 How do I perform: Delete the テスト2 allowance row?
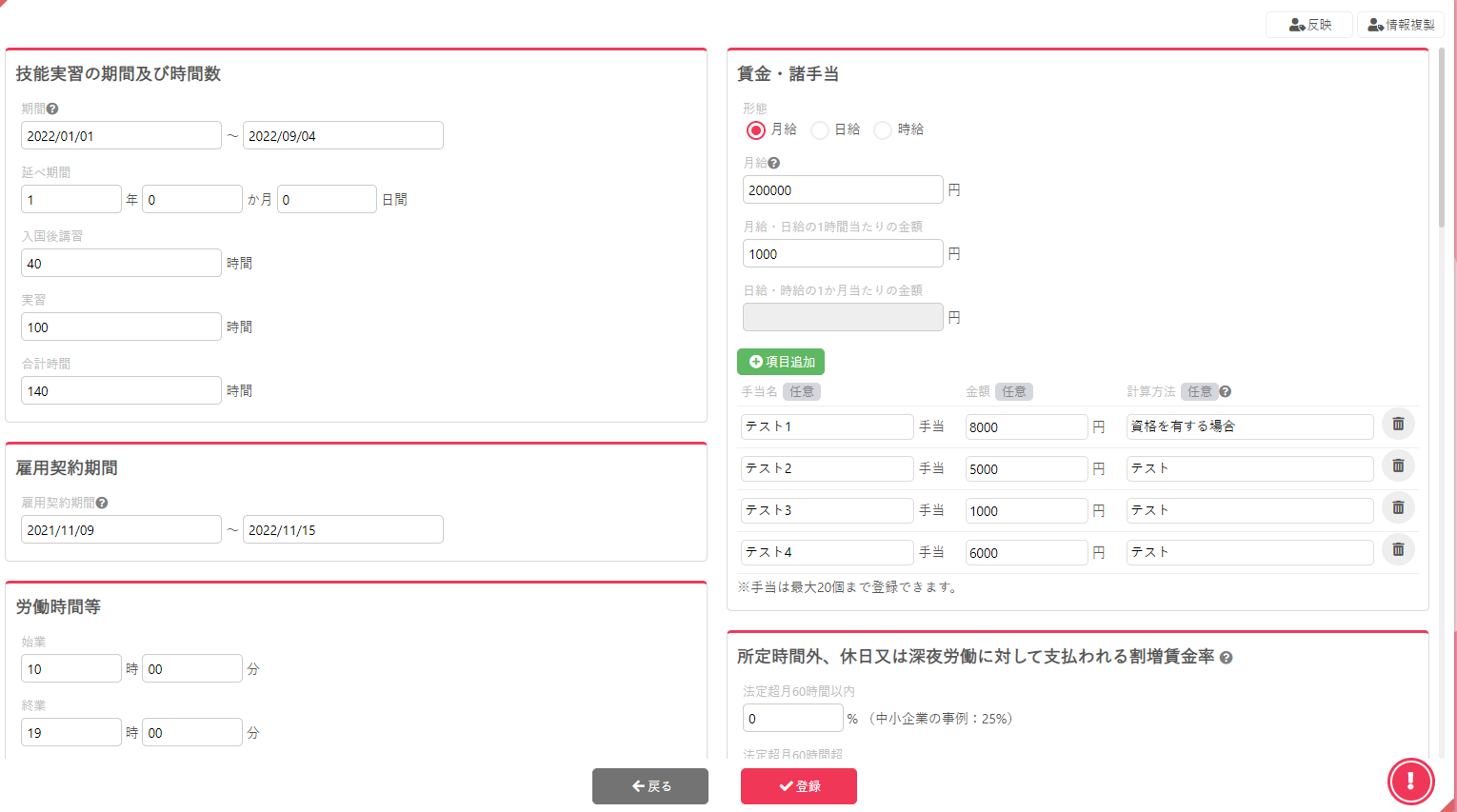1398,466
